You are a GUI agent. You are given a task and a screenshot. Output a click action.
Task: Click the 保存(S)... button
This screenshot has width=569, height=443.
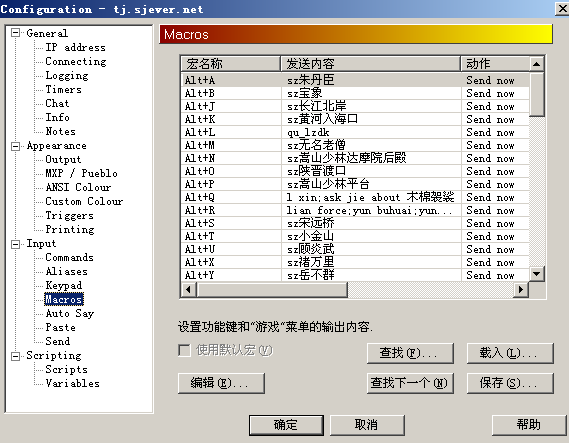pos(510,383)
